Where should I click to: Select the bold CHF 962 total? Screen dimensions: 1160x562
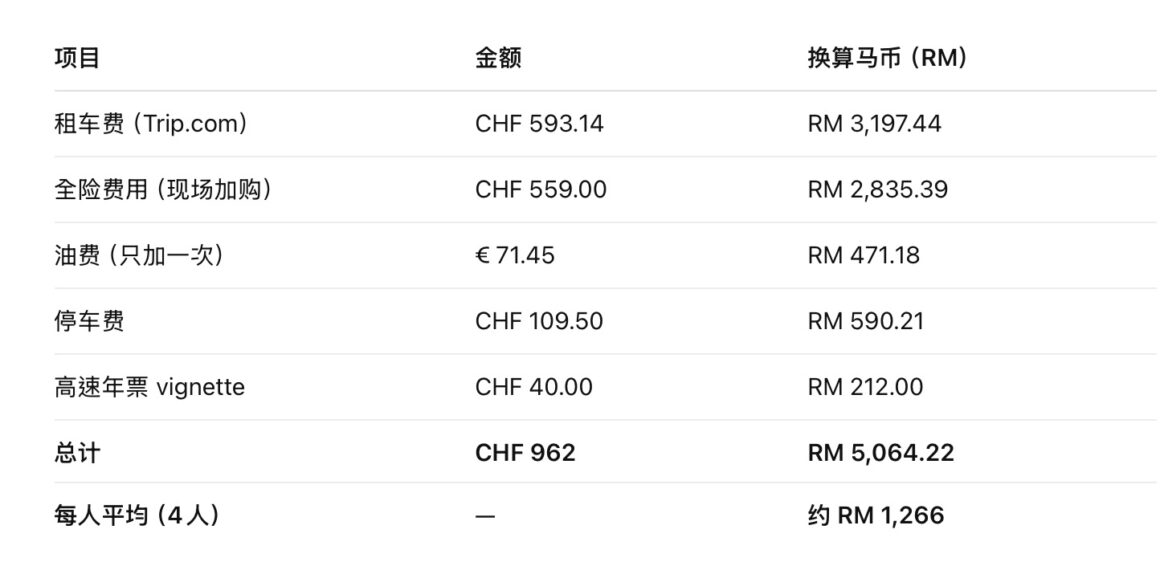tap(525, 453)
